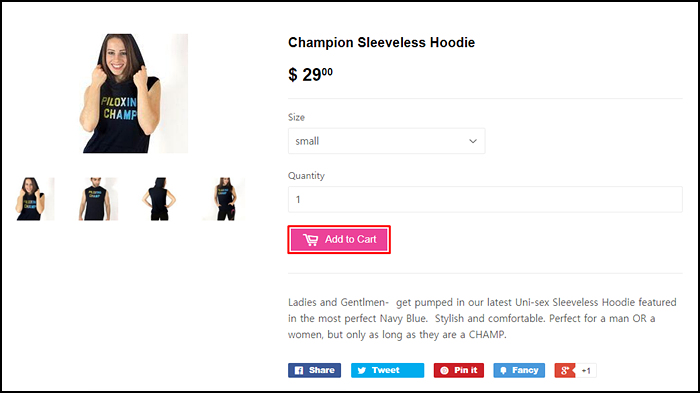
Task: Select thumbnail of man wearing hoodie
Action: pyautogui.click(x=96, y=199)
